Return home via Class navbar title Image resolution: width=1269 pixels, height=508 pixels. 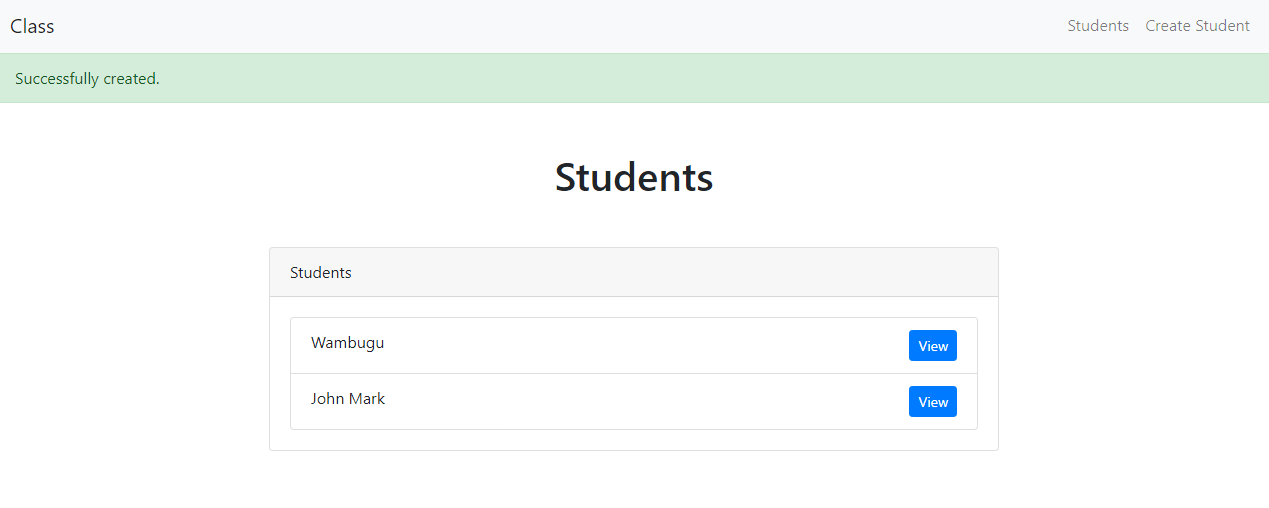coord(32,26)
